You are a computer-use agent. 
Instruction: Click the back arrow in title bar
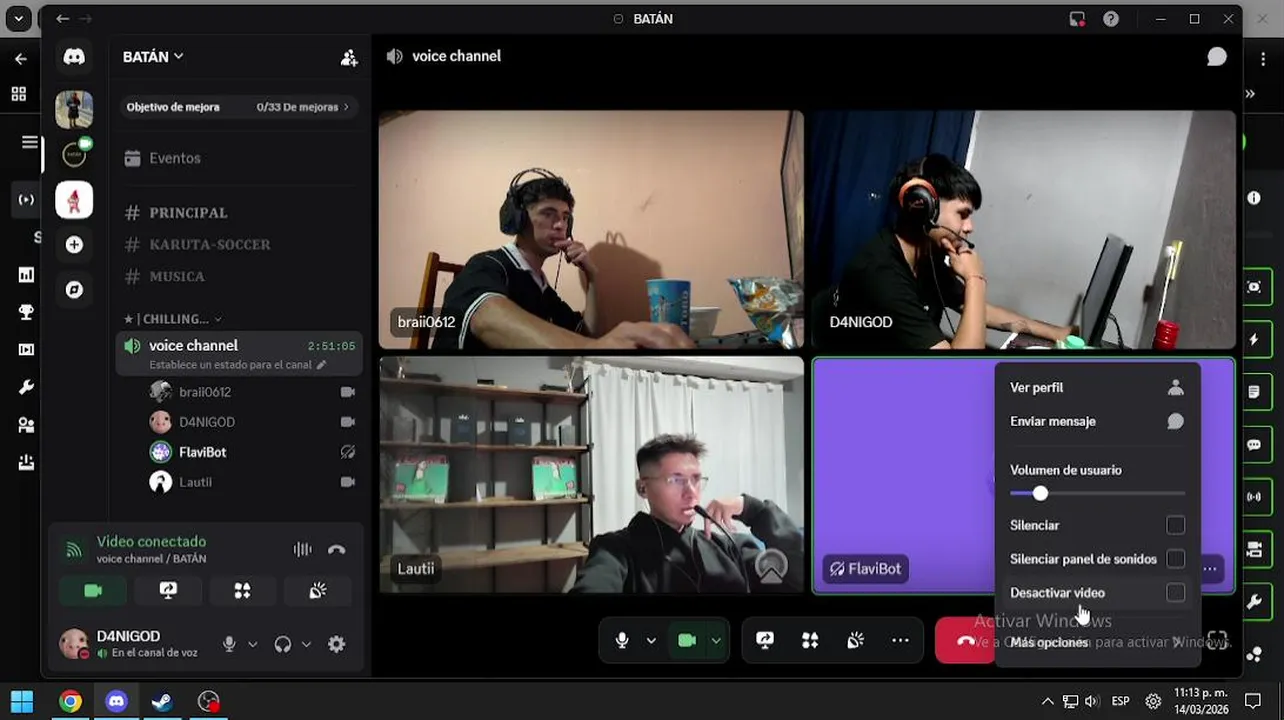point(63,18)
